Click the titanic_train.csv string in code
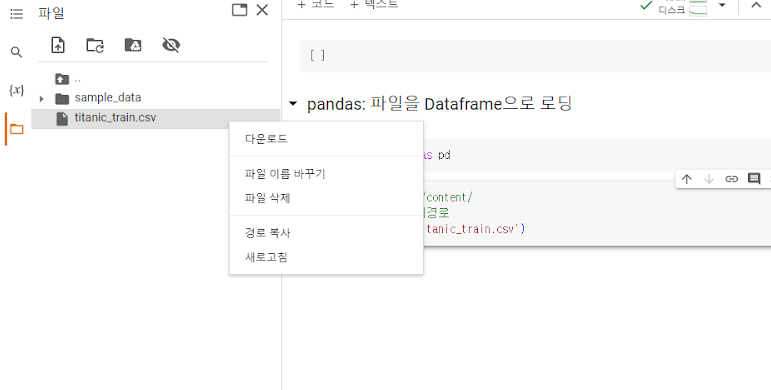This screenshot has width=771, height=390. coord(471,229)
